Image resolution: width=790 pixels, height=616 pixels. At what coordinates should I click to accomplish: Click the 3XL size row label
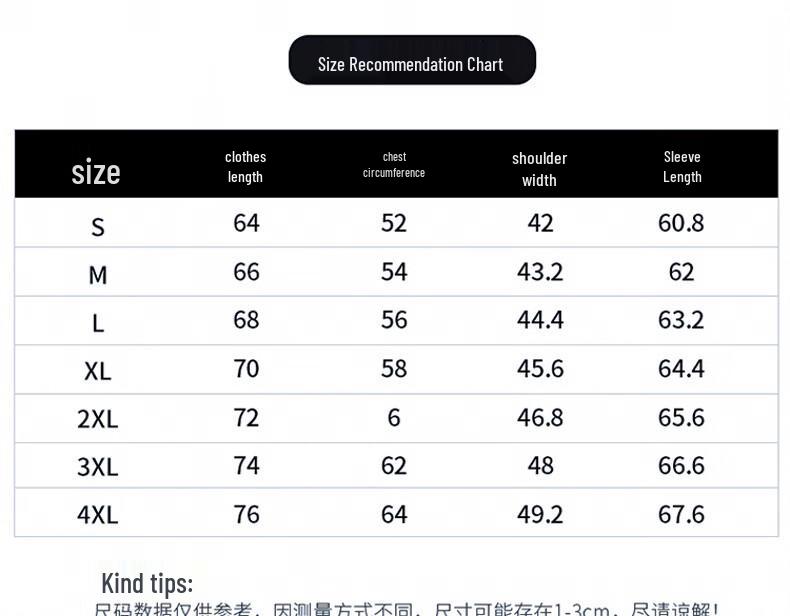tap(98, 467)
